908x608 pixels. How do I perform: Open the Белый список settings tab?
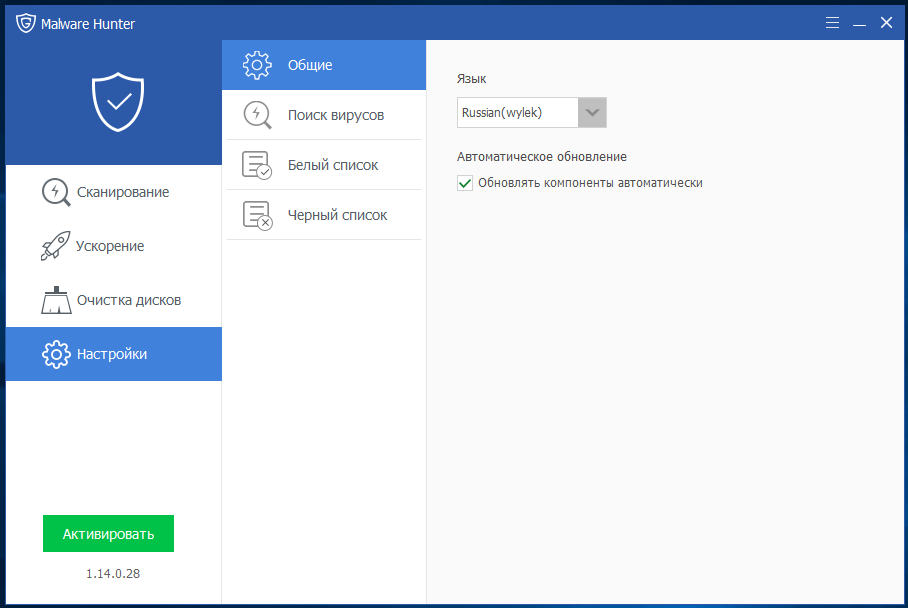tap(324, 165)
